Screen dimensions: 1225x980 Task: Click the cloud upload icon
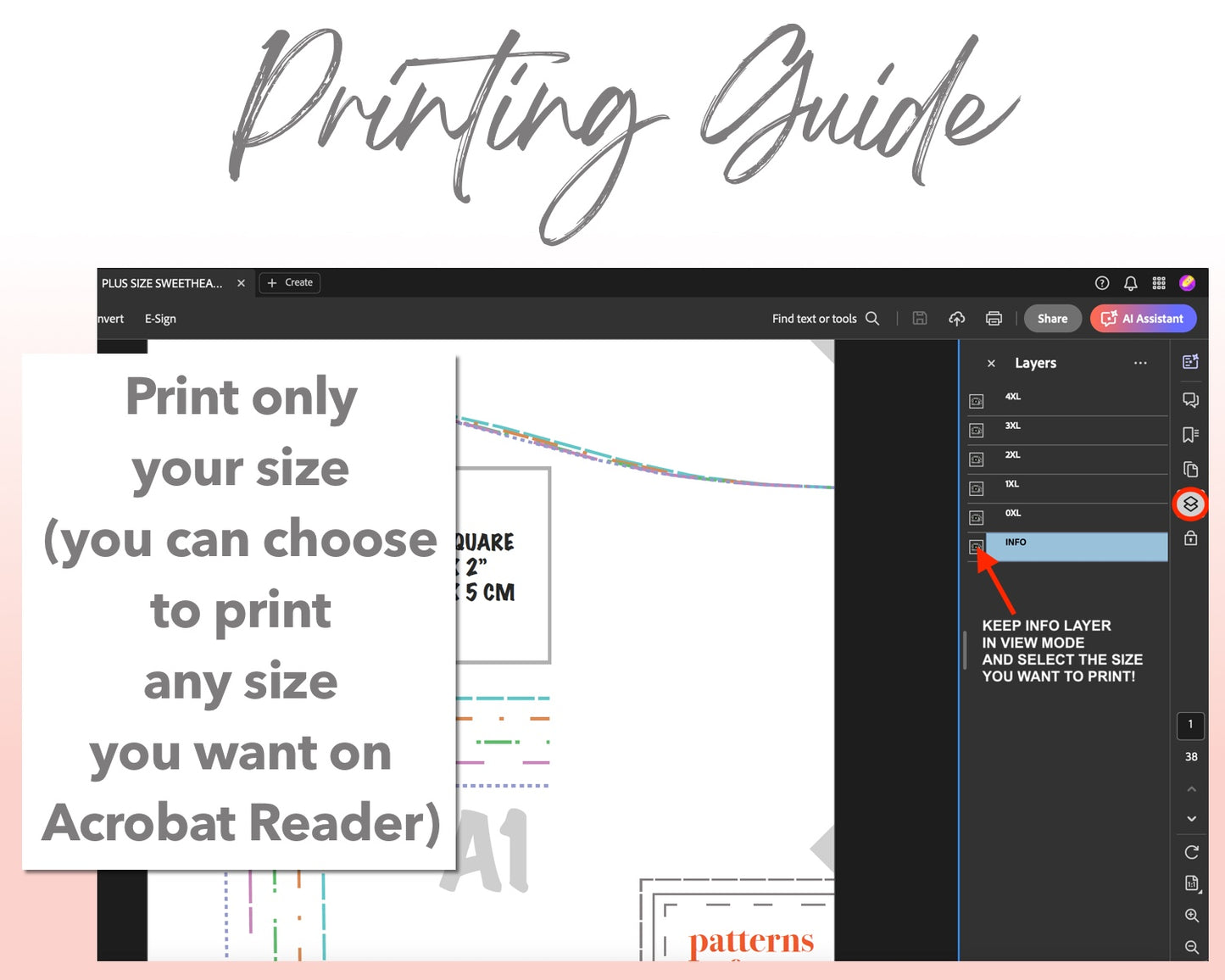click(x=956, y=319)
